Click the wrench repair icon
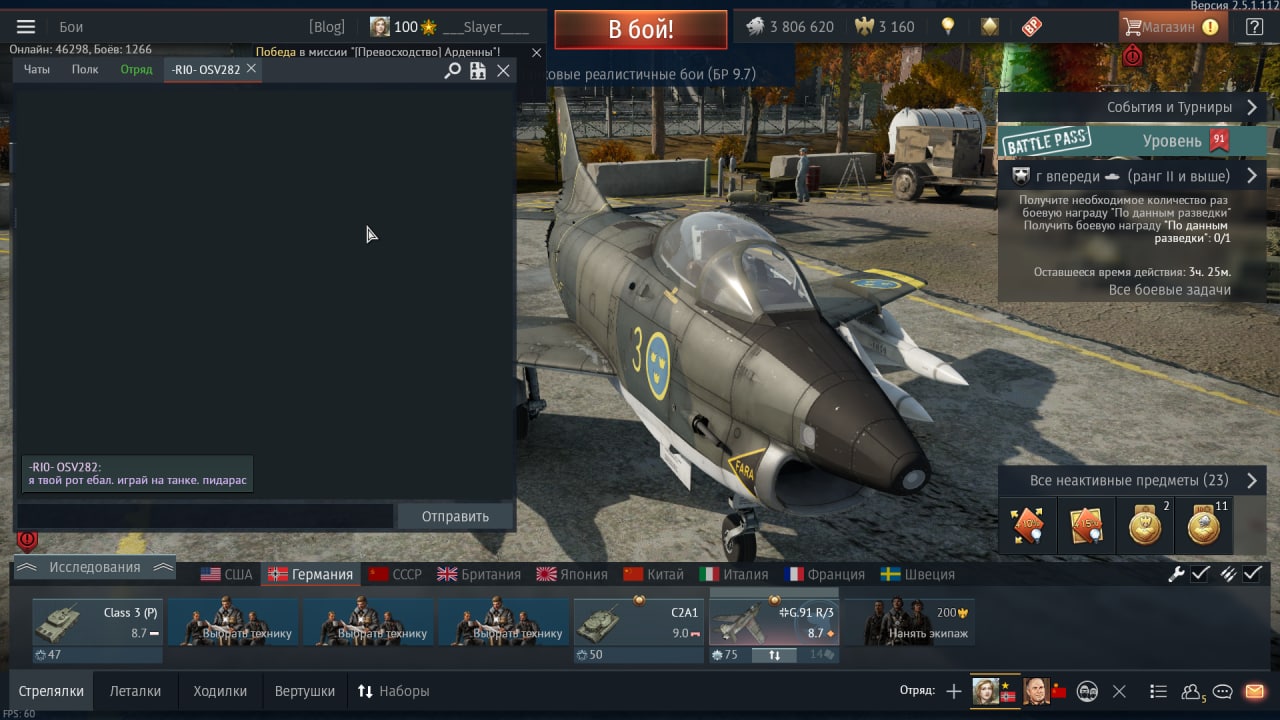 (x=1176, y=574)
